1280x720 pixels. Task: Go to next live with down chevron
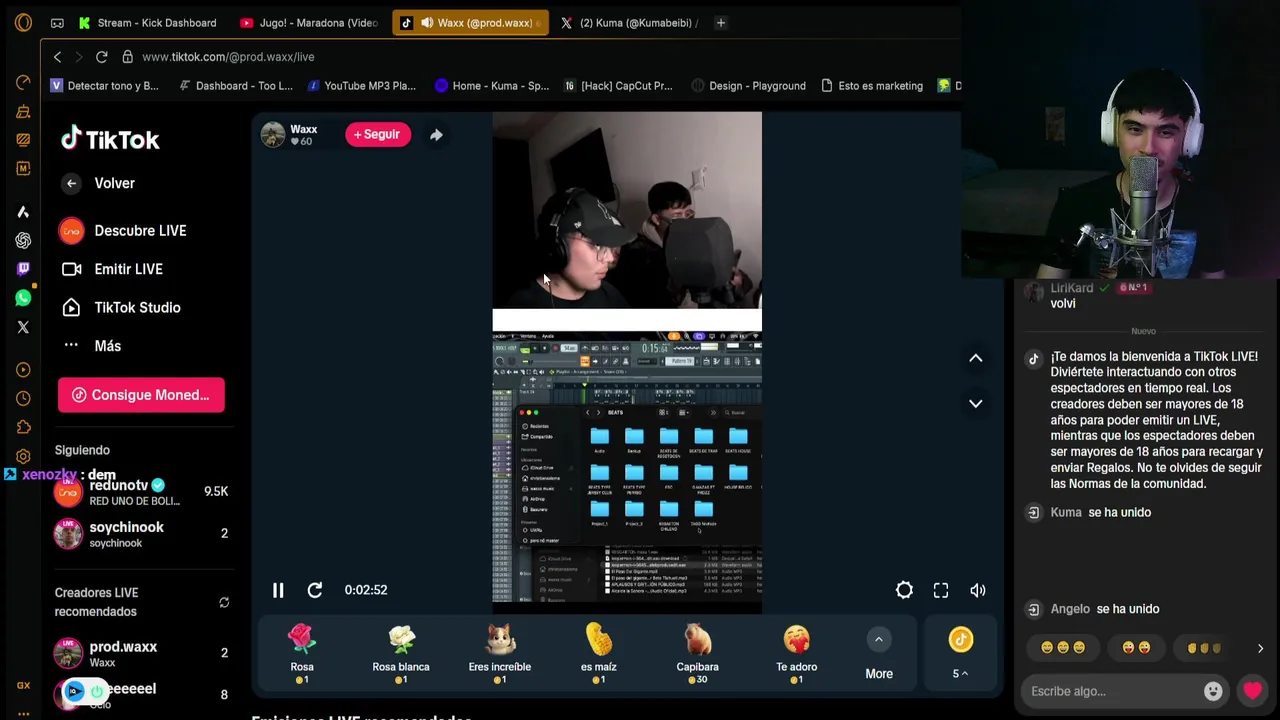[x=975, y=403]
